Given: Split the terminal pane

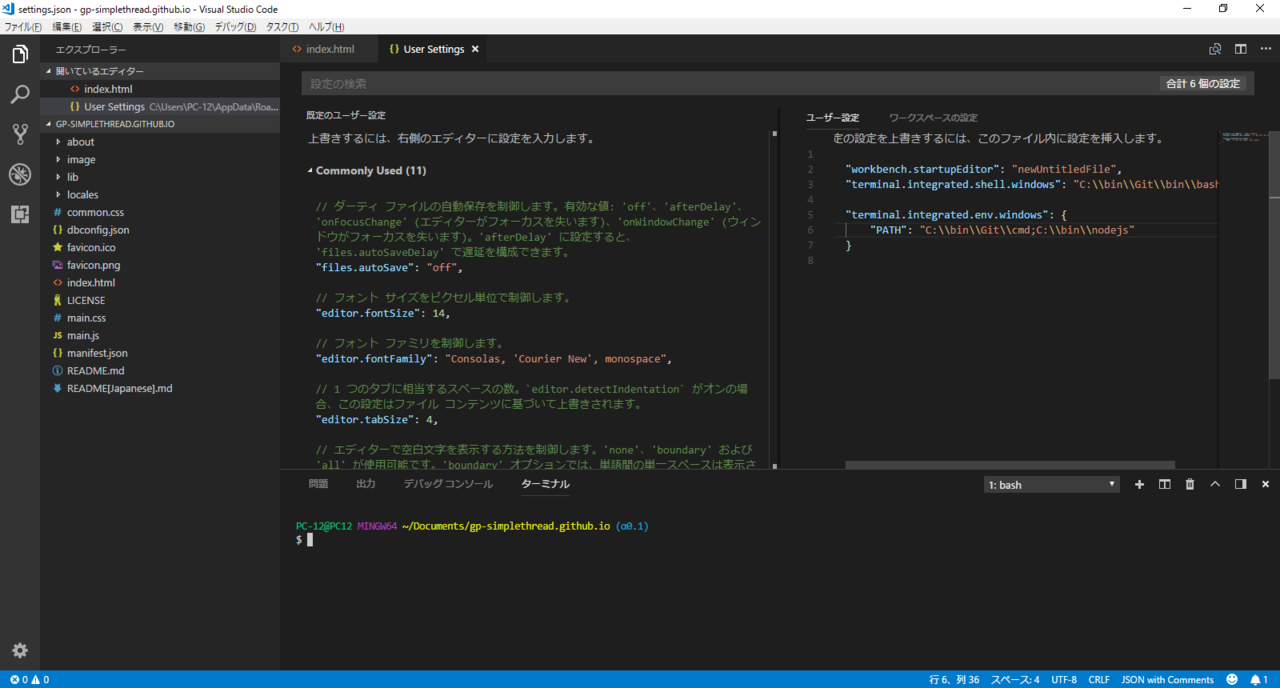Looking at the screenshot, I should tap(1165, 484).
